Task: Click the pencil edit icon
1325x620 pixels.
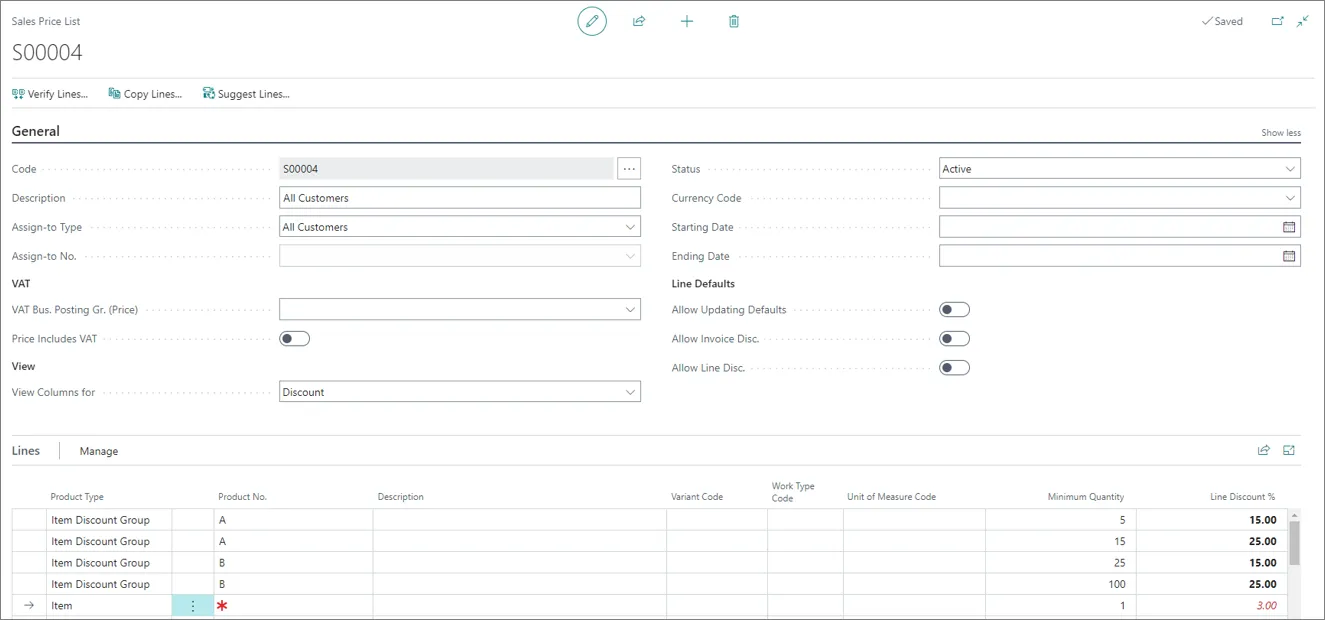Action: (x=592, y=21)
